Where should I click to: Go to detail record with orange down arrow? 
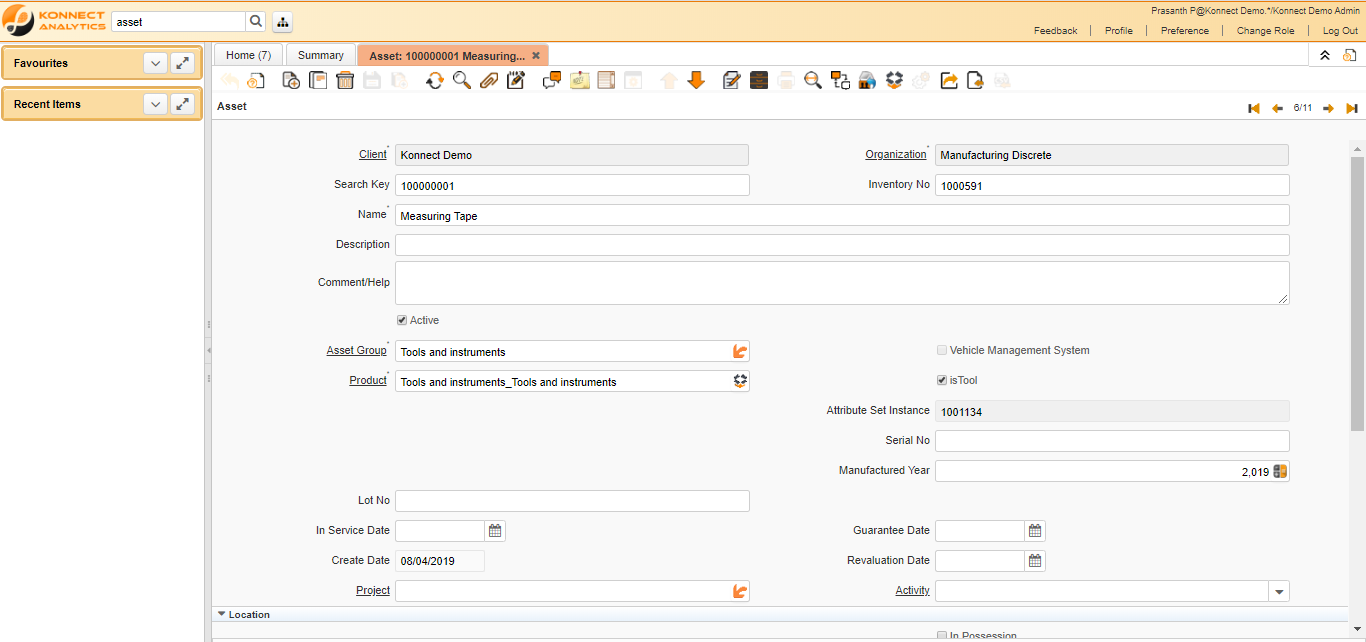(696, 80)
